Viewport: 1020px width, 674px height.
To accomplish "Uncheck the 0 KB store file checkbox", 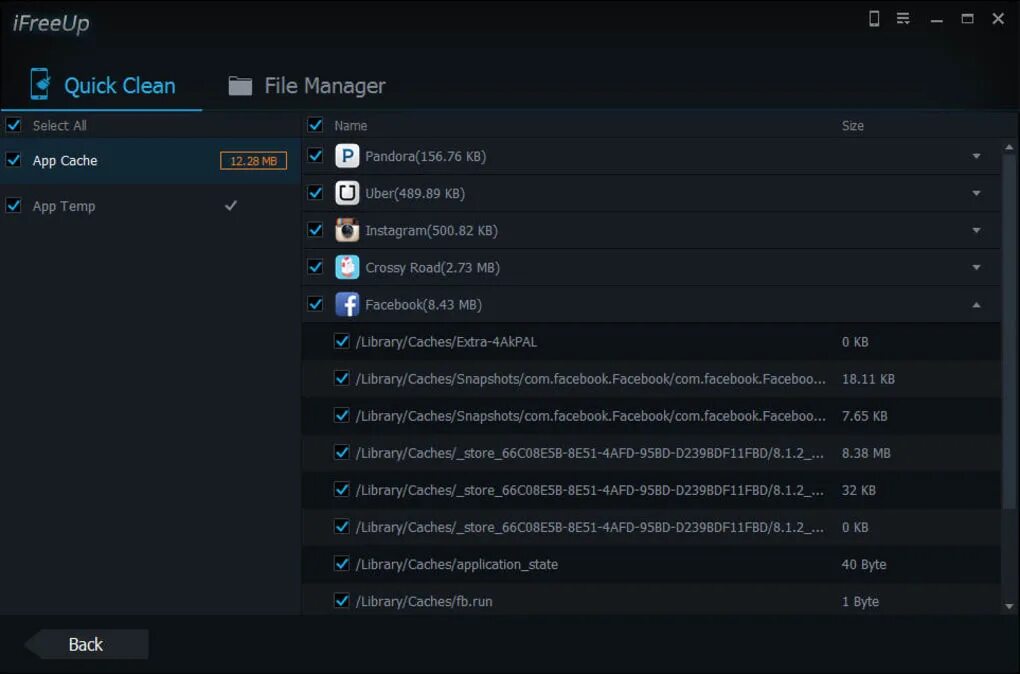I will tap(342, 527).
